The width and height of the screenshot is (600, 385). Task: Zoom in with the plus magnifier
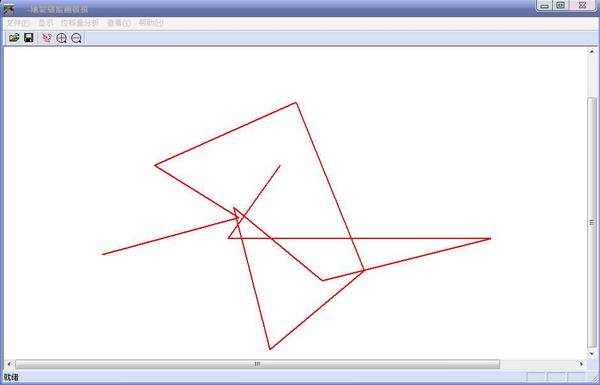coord(61,38)
